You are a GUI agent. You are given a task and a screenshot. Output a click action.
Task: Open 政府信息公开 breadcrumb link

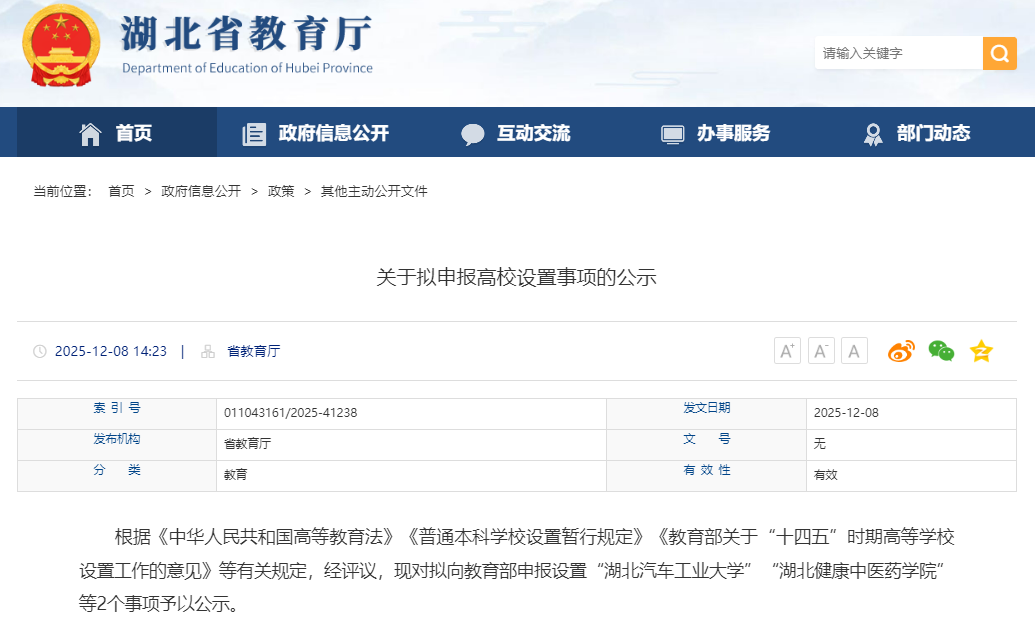point(201,191)
